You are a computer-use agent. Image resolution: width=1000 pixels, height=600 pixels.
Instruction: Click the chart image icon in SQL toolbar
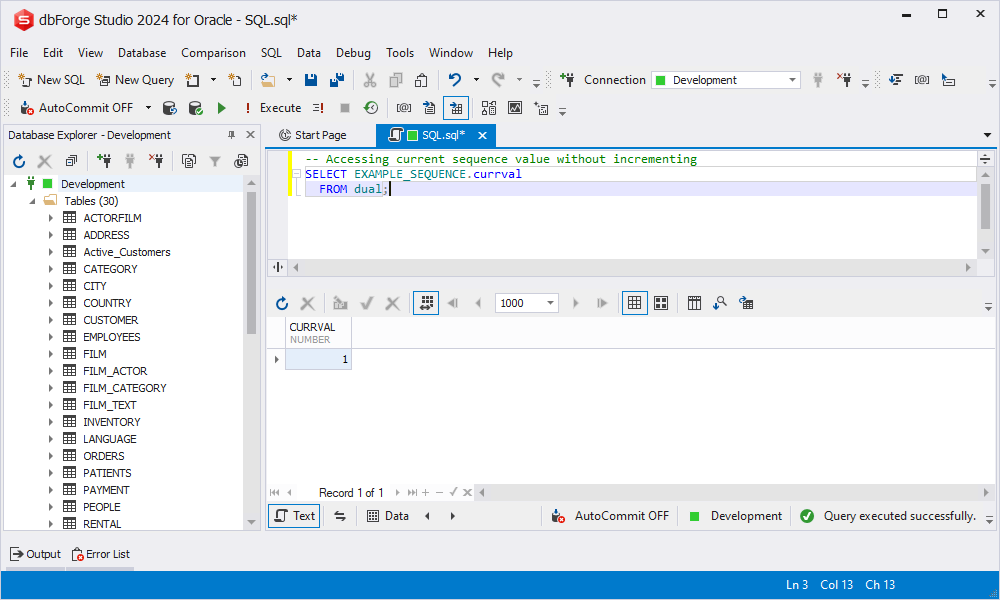(x=515, y=108)
